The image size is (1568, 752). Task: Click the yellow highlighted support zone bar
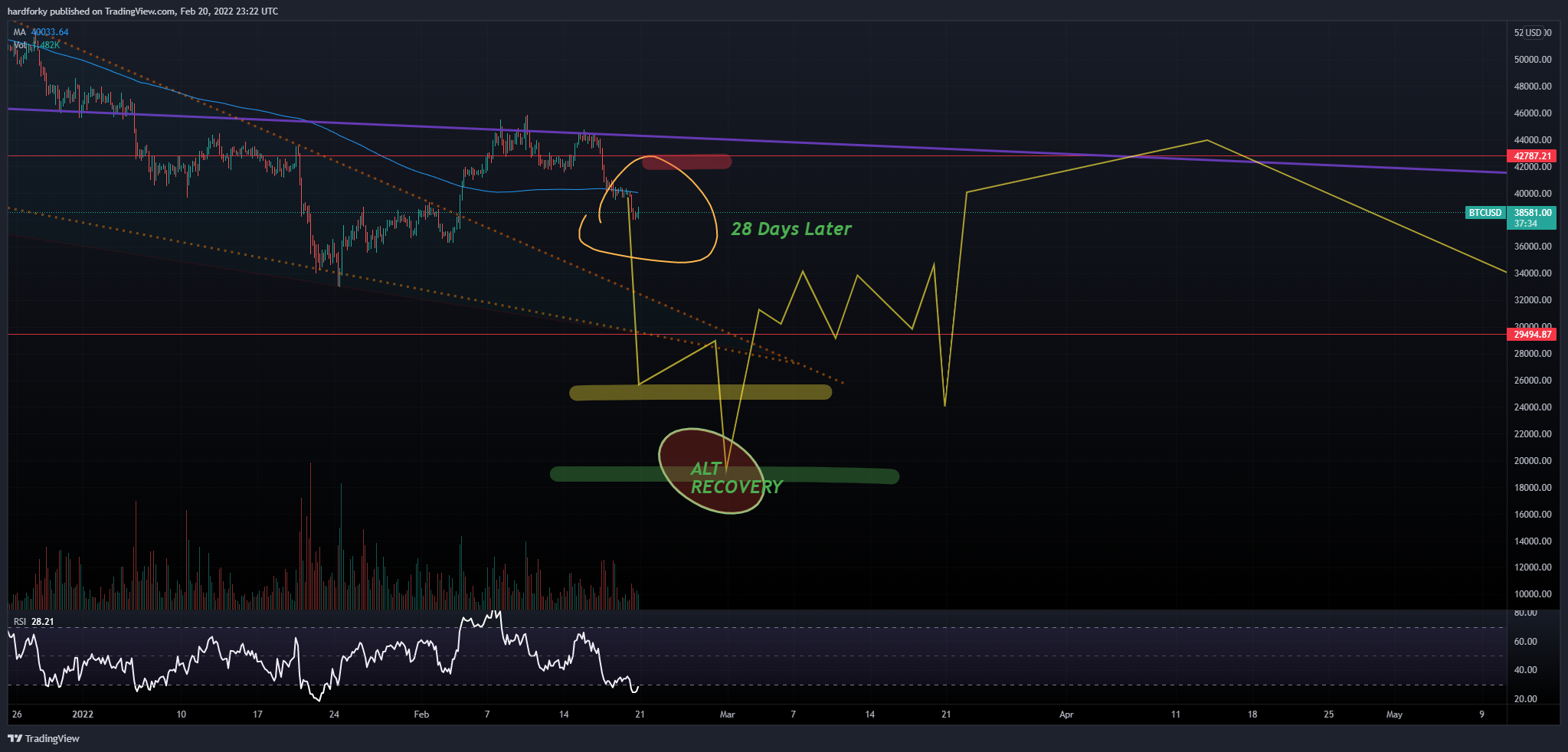(700, 393)
